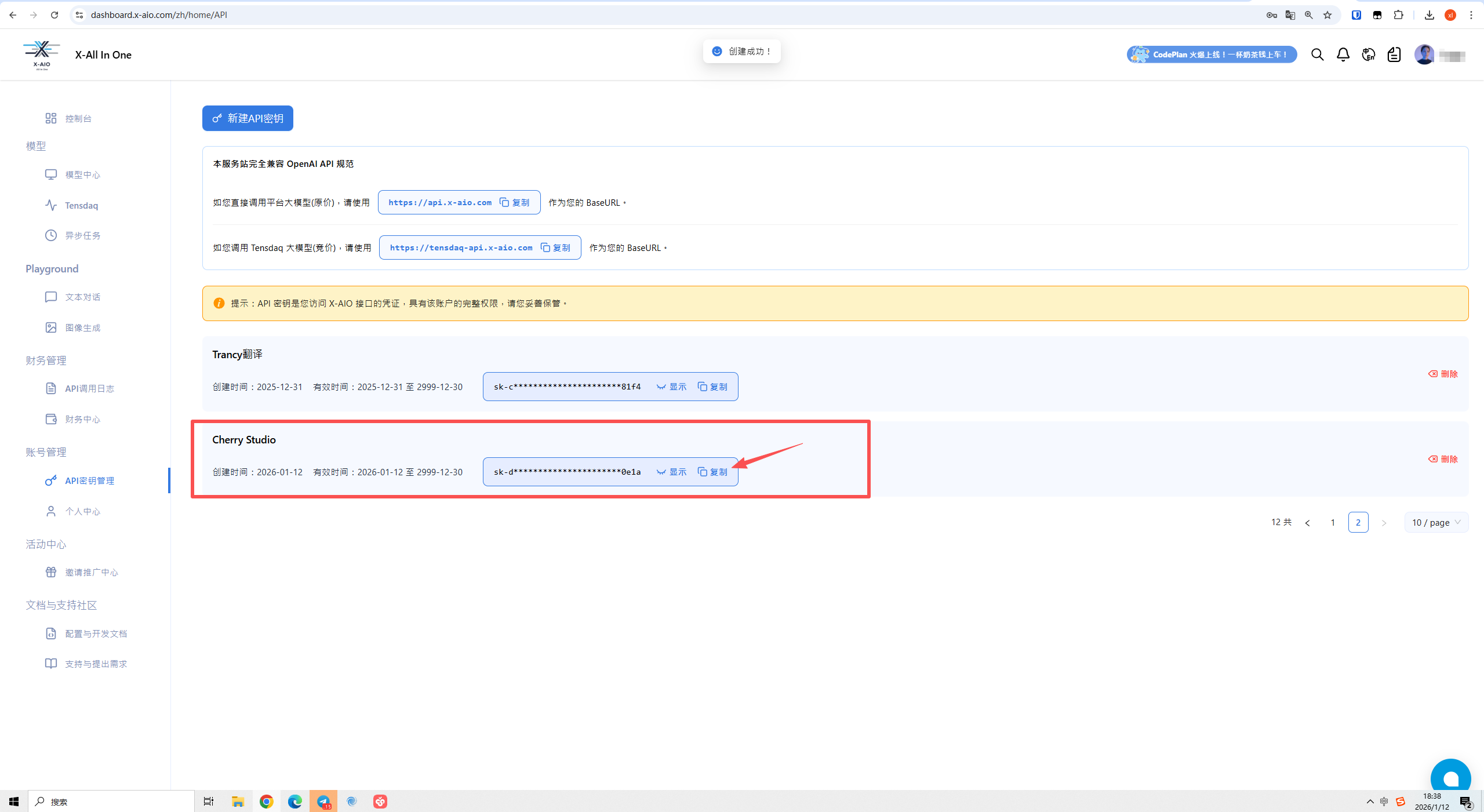
Task: Open the user avatar account menu
Action: [x=1424, y=54]
